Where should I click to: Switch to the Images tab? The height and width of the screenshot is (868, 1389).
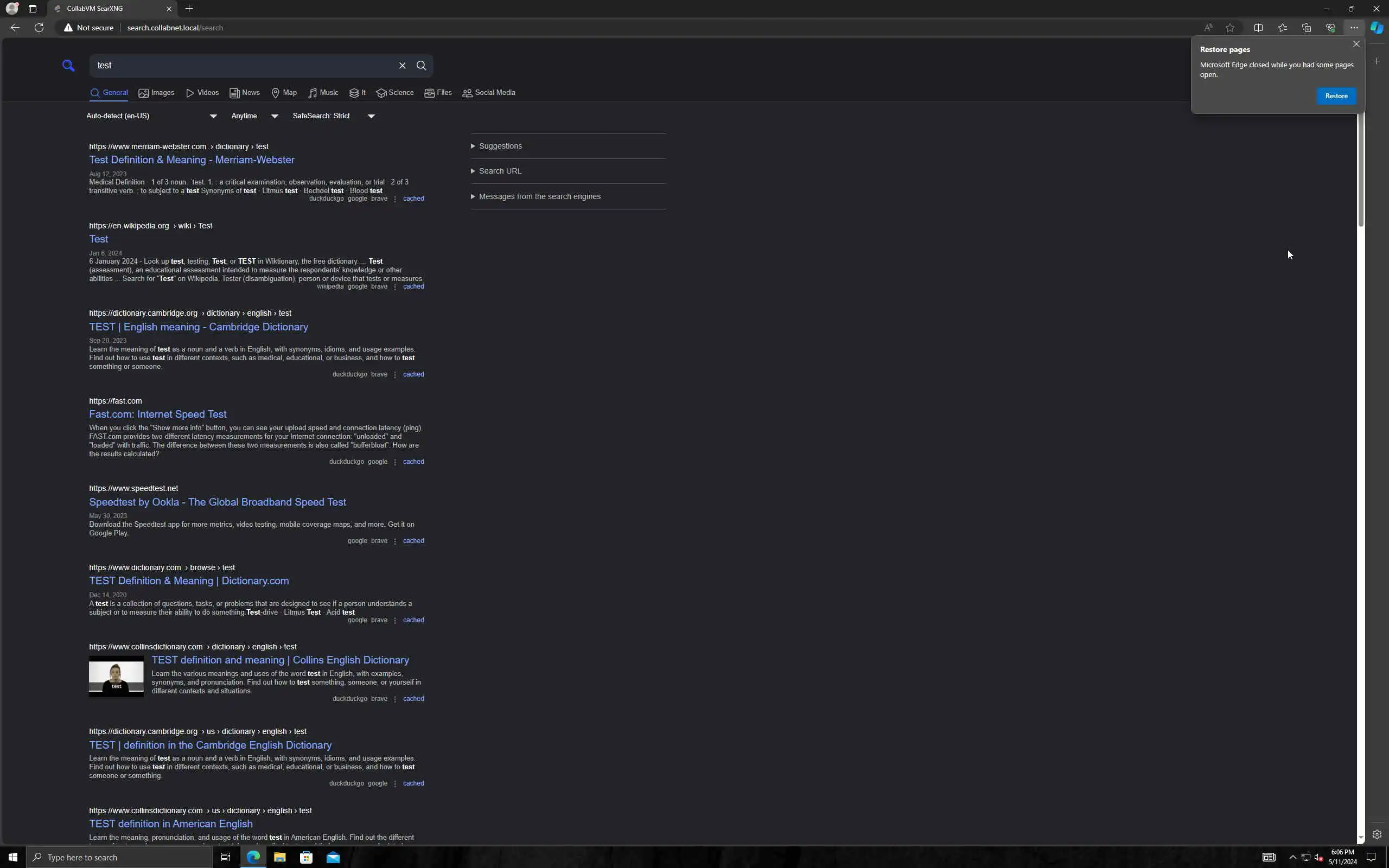[x=156, y=93]
